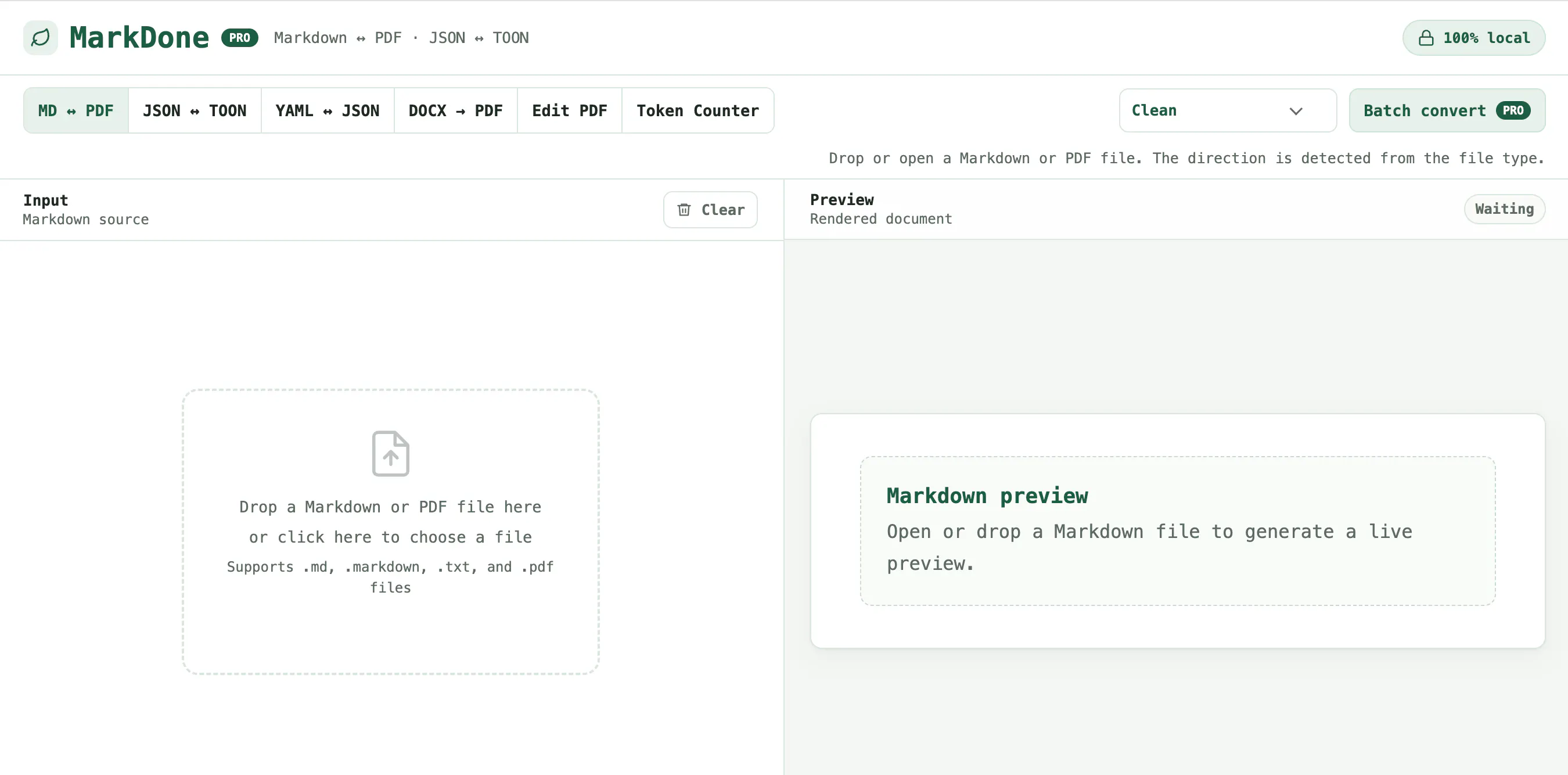1568x775 pixels.
Task: Click 'or click here to choose a file'
Action: pos(390,537)
